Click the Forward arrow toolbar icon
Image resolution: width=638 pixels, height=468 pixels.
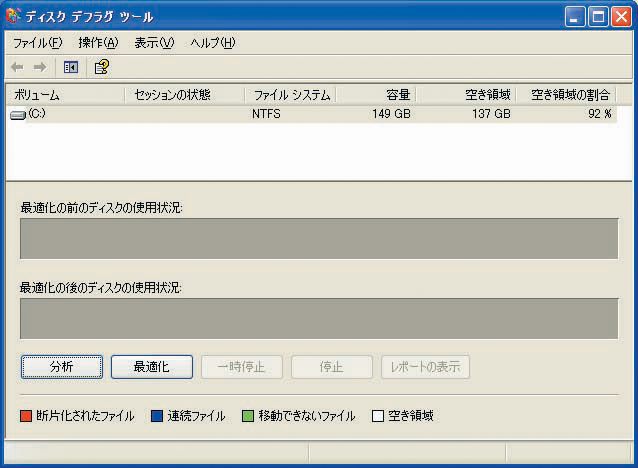[40, 67]
